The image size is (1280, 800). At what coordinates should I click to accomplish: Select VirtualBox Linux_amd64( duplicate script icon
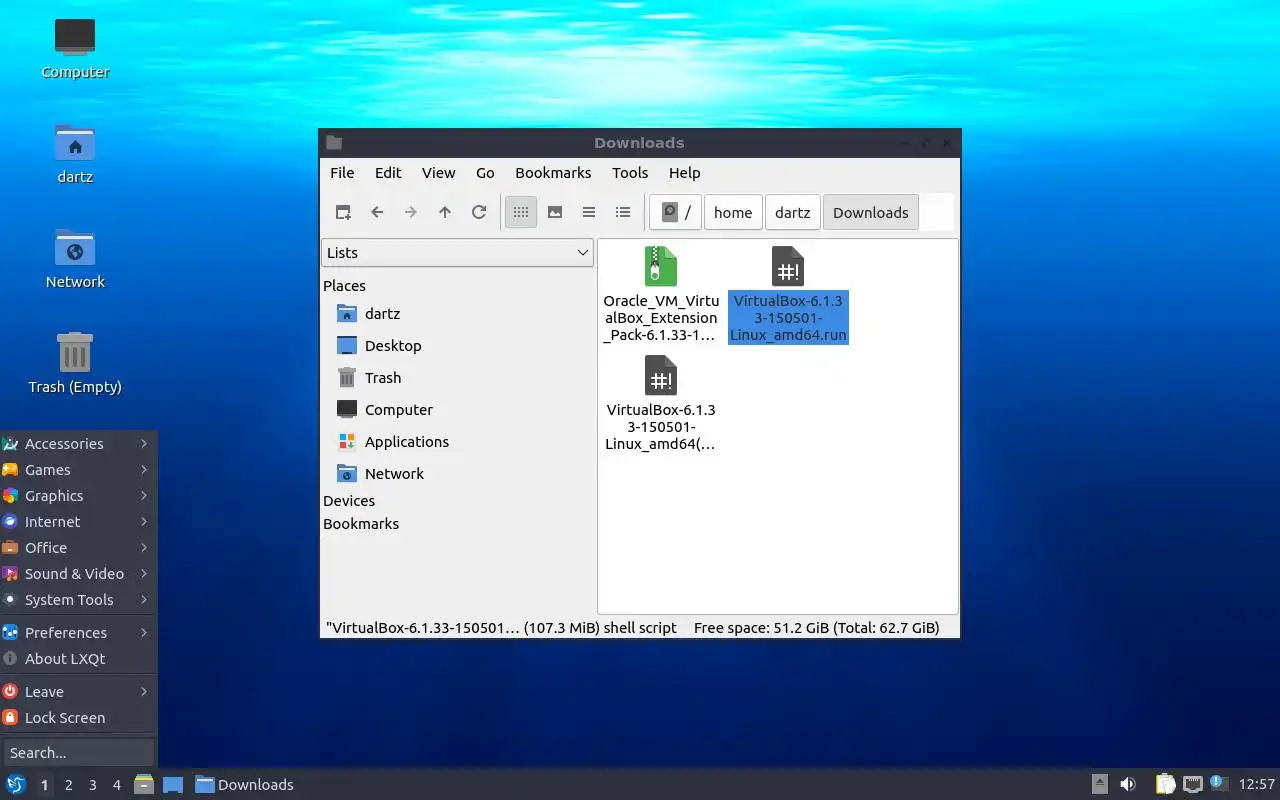click(661, 376)
